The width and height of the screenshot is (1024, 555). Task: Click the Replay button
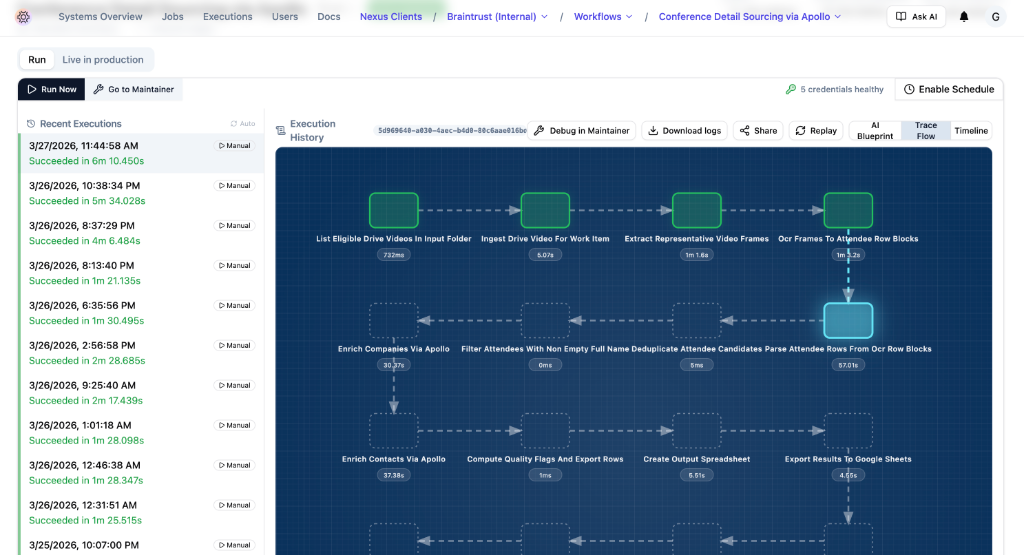pyautogui.click(x=816, y=131)
